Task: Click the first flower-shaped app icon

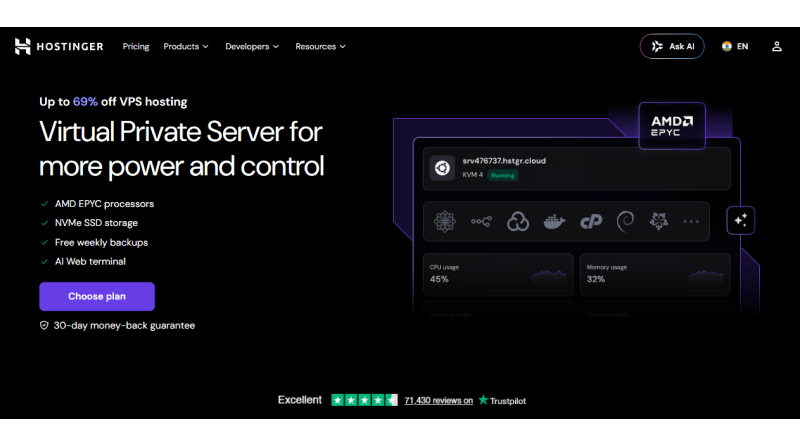Action: click(444, 221)
